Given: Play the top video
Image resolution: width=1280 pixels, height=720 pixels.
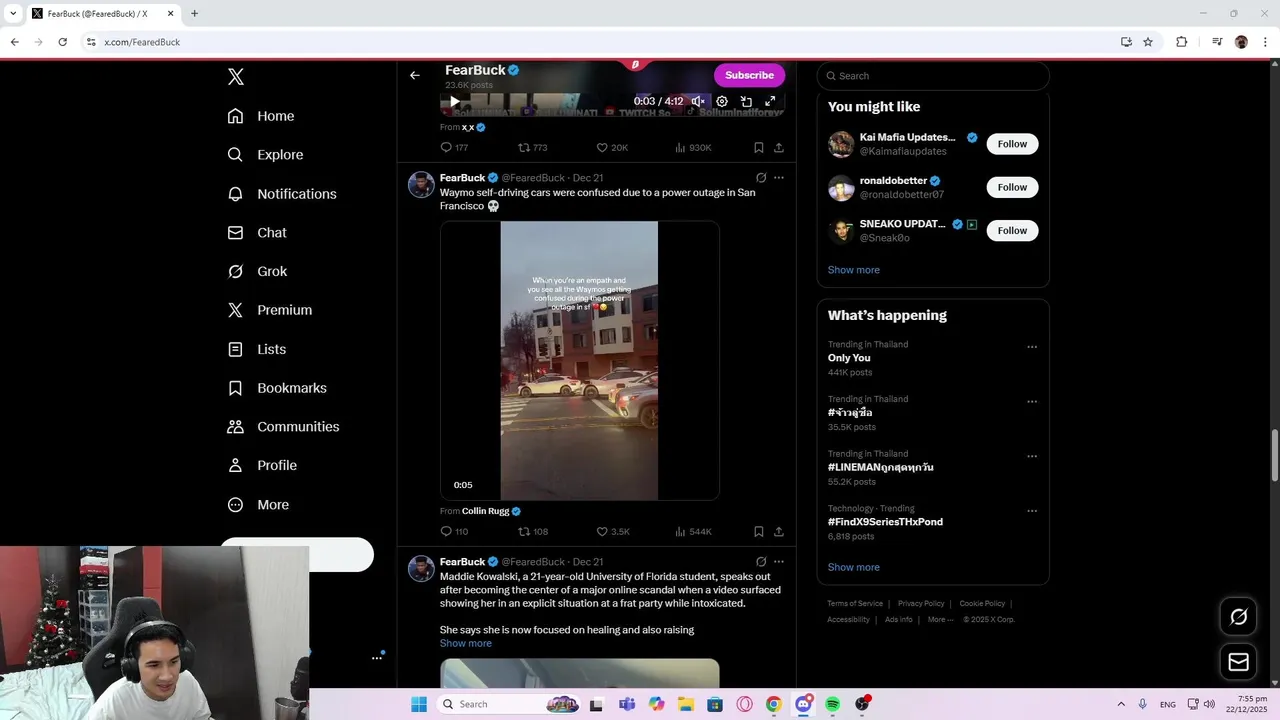Looking at the screenshot, I should 454,101.
